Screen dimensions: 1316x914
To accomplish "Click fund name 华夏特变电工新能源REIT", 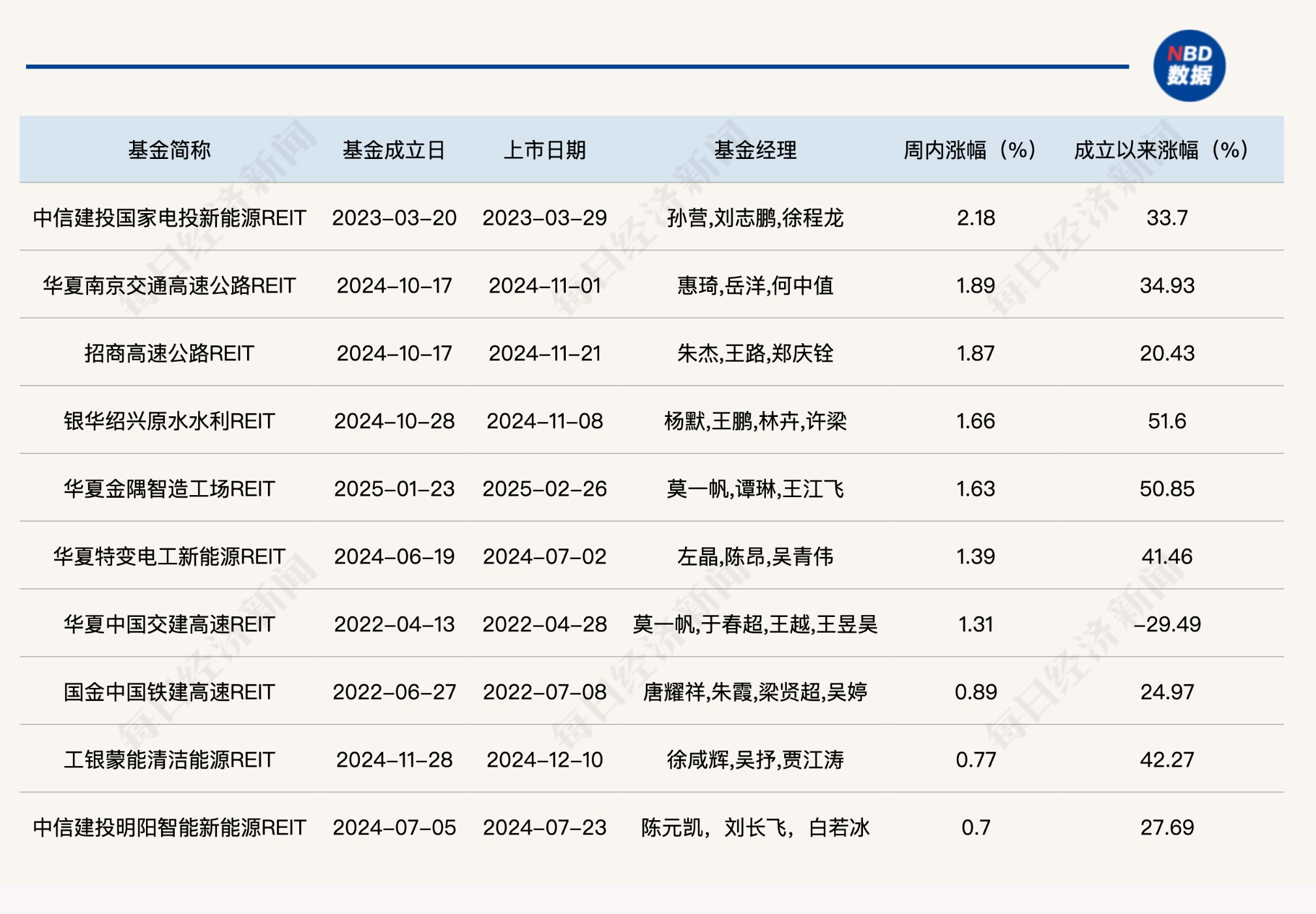I will coord(169,556).
